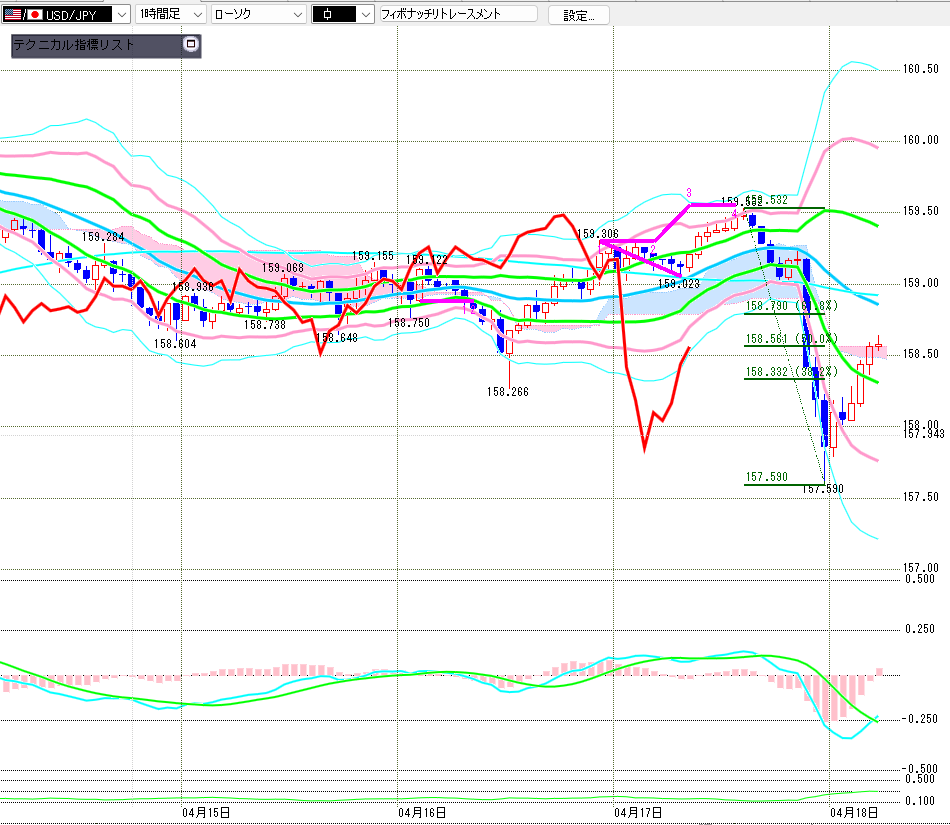Click the 158.266 low price label

(x=508, y=392)
